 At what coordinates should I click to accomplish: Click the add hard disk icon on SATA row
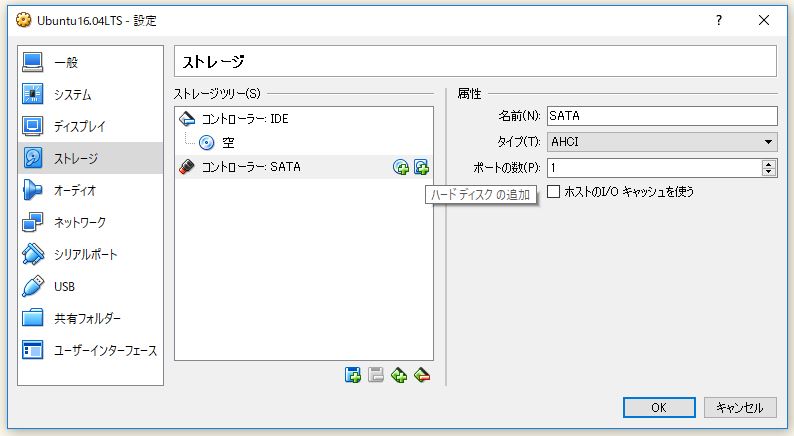point(421,167)
